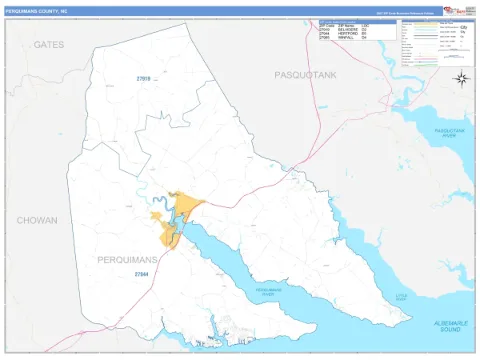Screen dimensions: 480x360
Task: Click the LITTLE RIVER label
Action: (x=401, y=297)
